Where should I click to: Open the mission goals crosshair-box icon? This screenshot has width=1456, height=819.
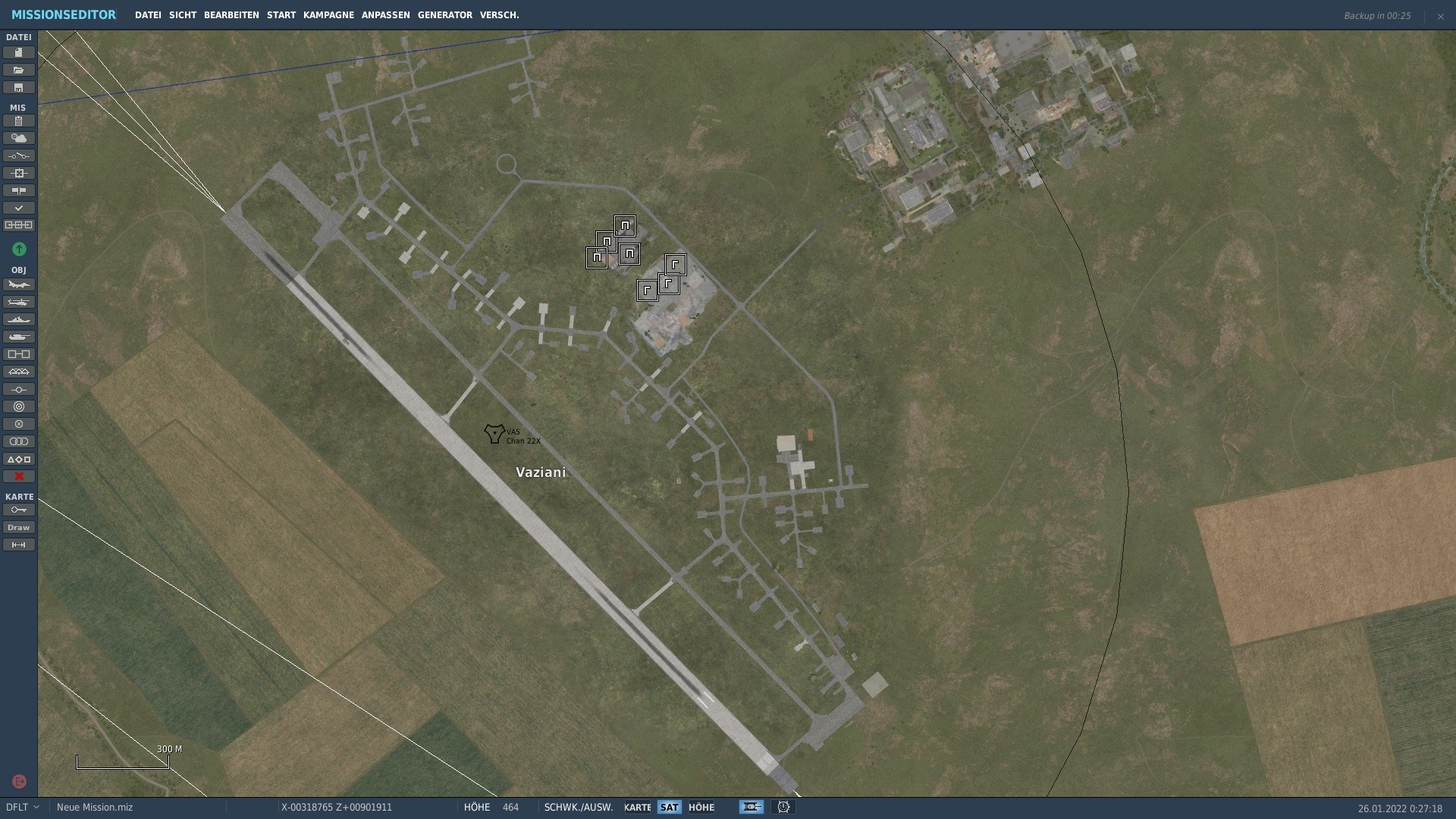(19, 174)
